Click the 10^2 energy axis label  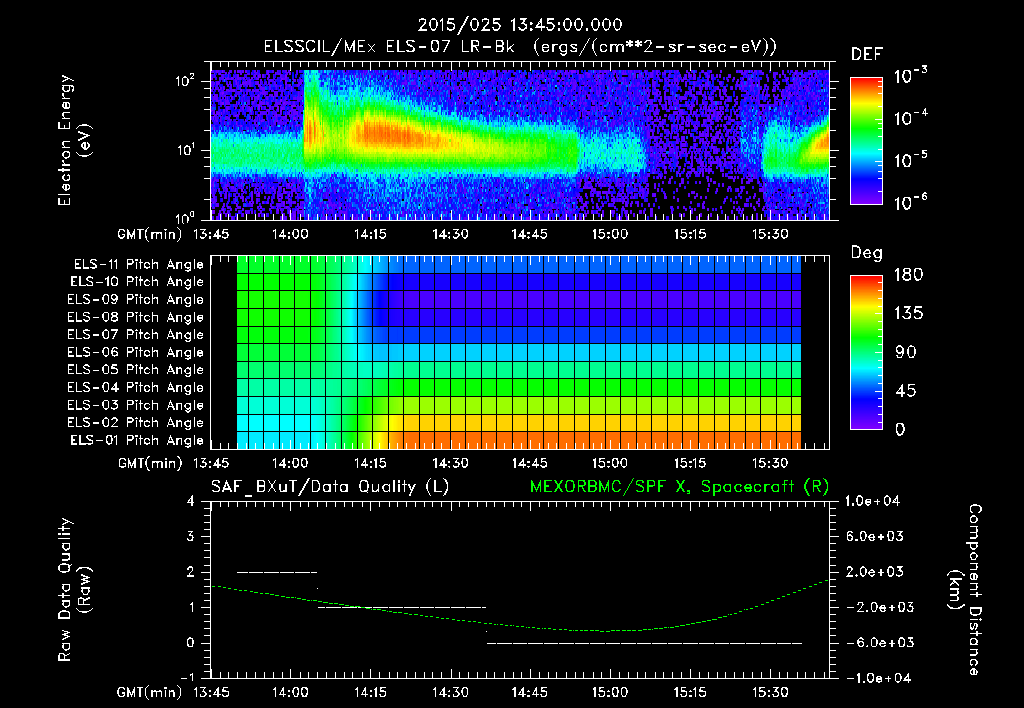pyautogui.click(x=185, y=81)
